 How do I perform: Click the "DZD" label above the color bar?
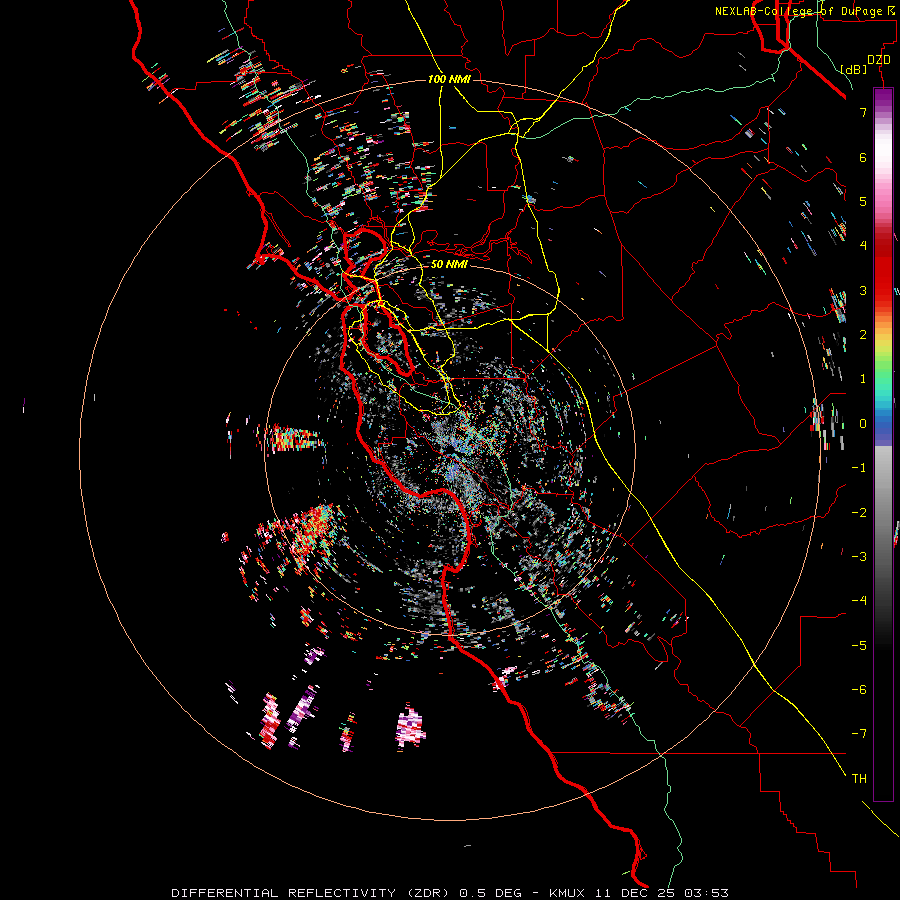pos(879,60)
